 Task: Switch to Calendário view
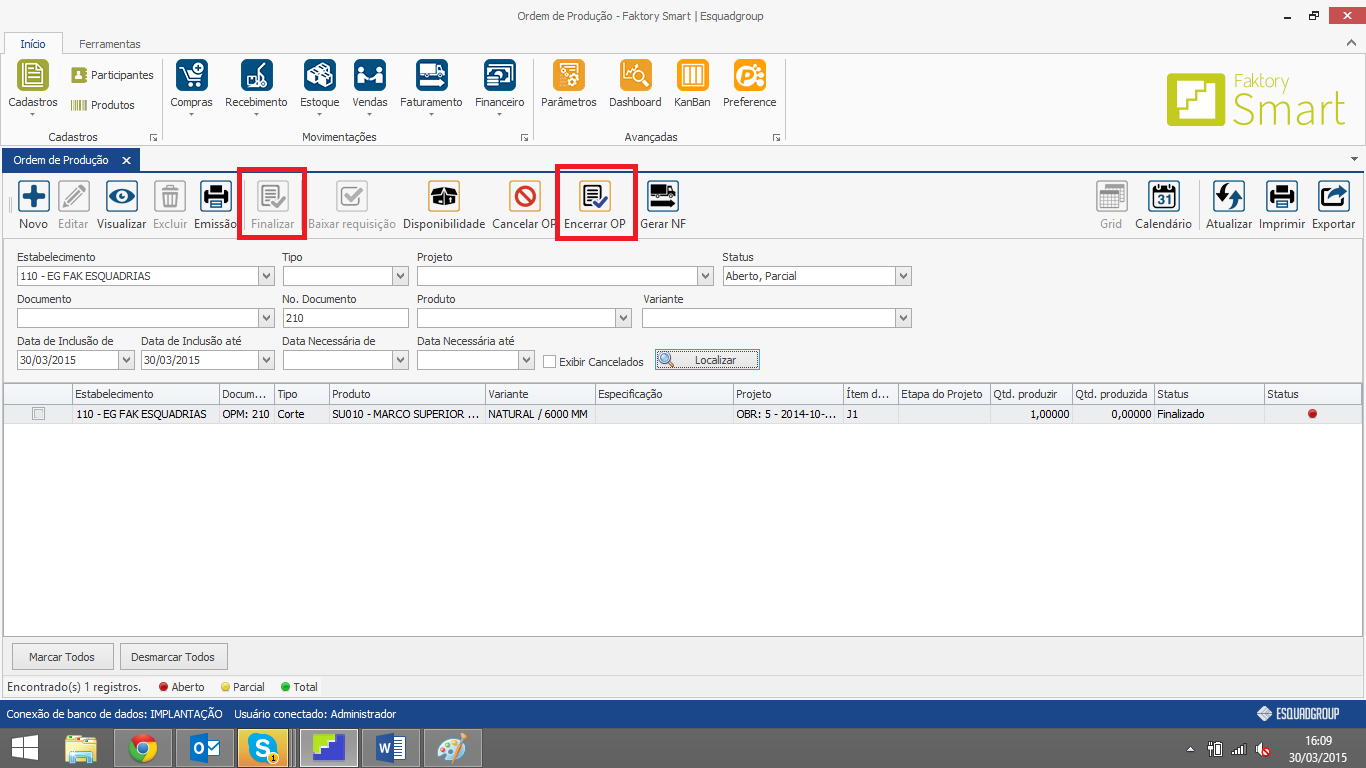click(1163, 197)
